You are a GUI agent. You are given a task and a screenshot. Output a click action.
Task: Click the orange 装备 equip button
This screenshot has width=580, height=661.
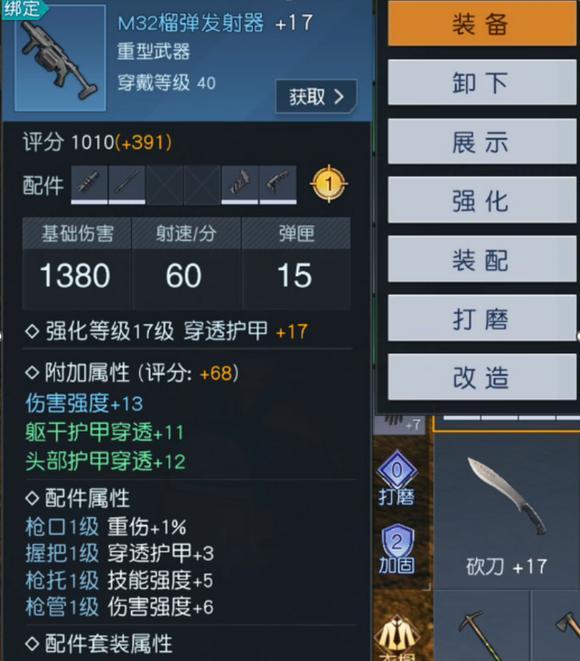click(482, 23)
